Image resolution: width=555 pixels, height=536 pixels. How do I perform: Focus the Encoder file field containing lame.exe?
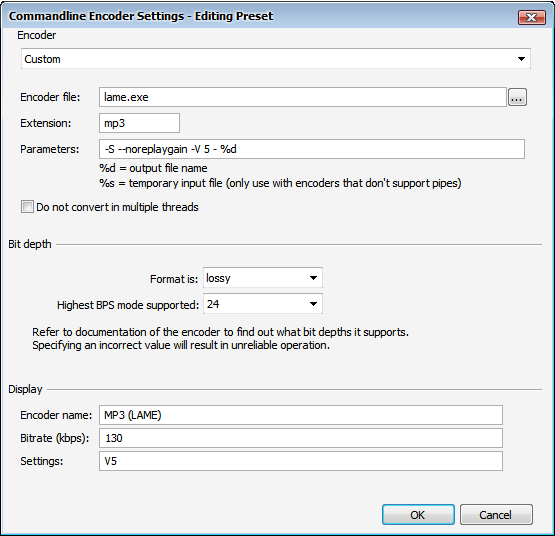(x=303, y=97)
